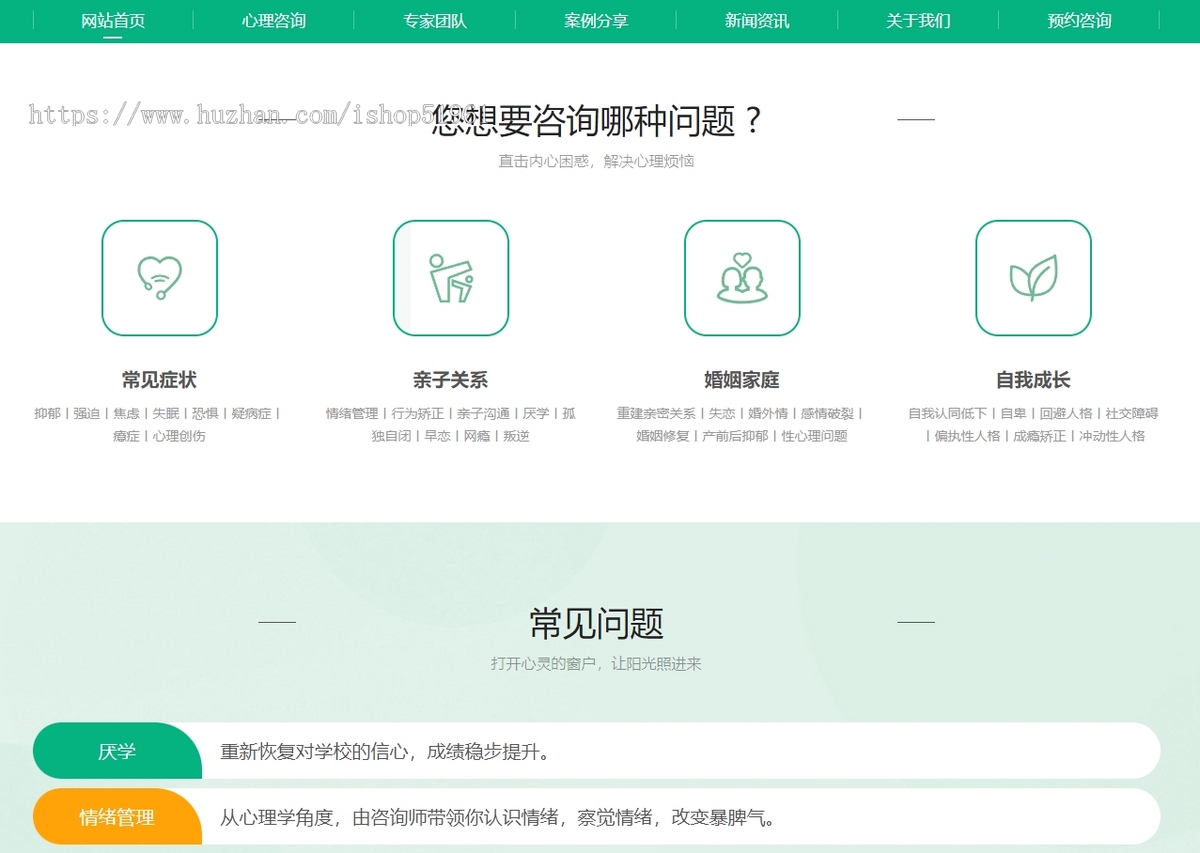The image size is (1200, 853).
Task: Click 网瘾 under 亲子关系
Action: 477,436
